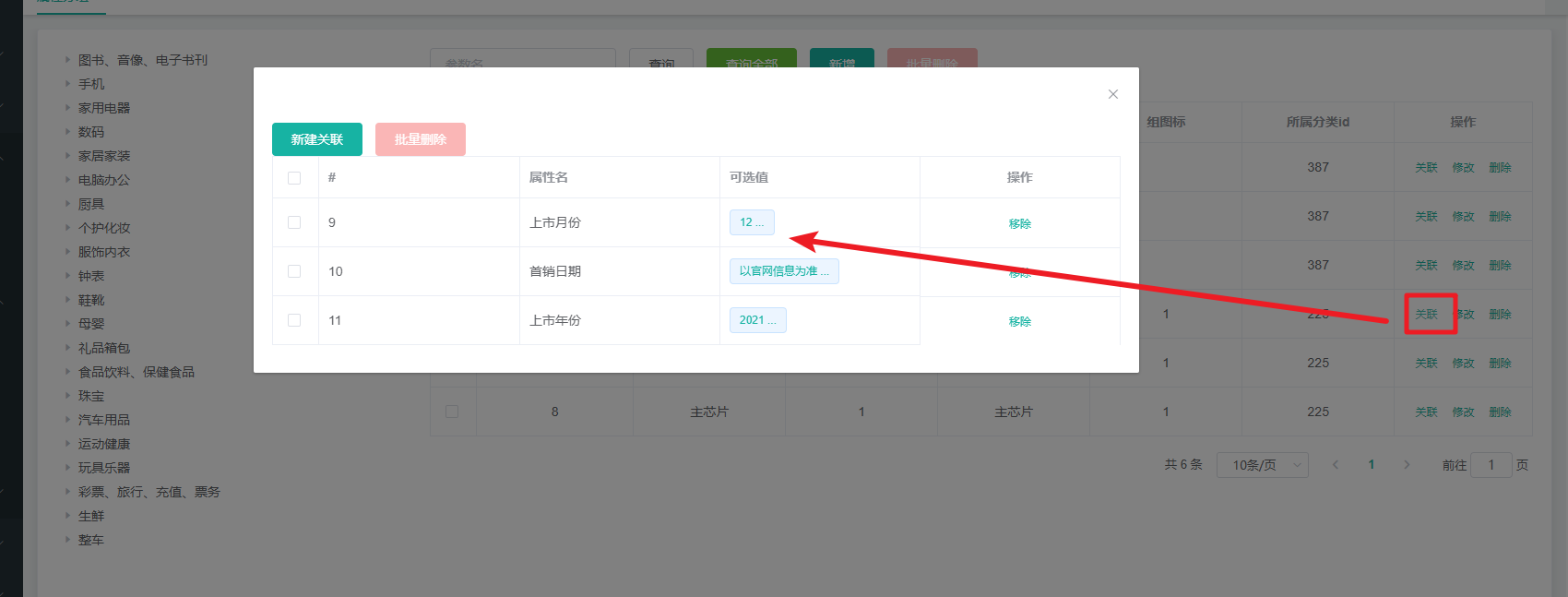Click 移除 link for 上市月份 row
The height and width of the screenshot is (597, 1568).
1019,223
